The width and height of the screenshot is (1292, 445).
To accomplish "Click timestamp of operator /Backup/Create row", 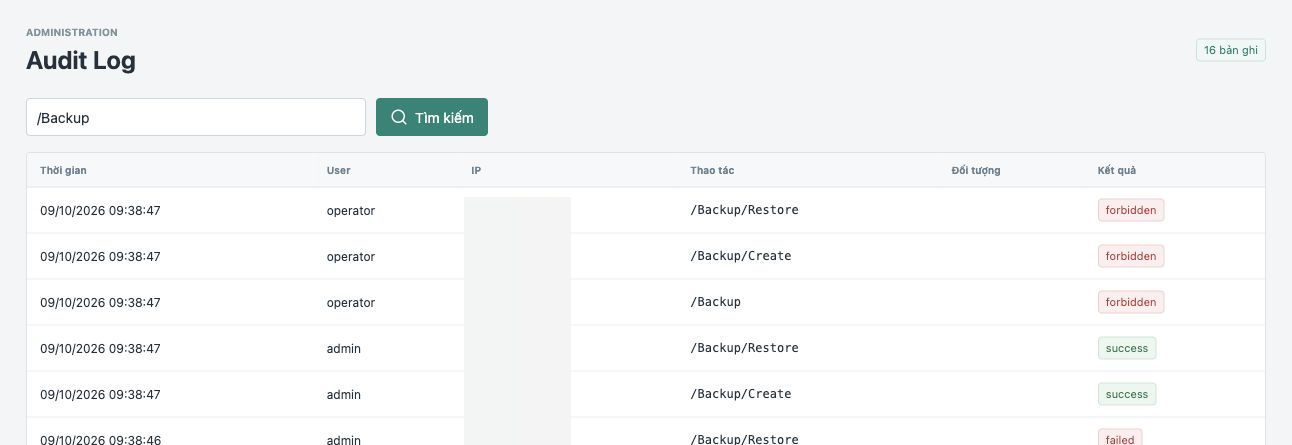I will pyautogui.click(x=100, y=257).
